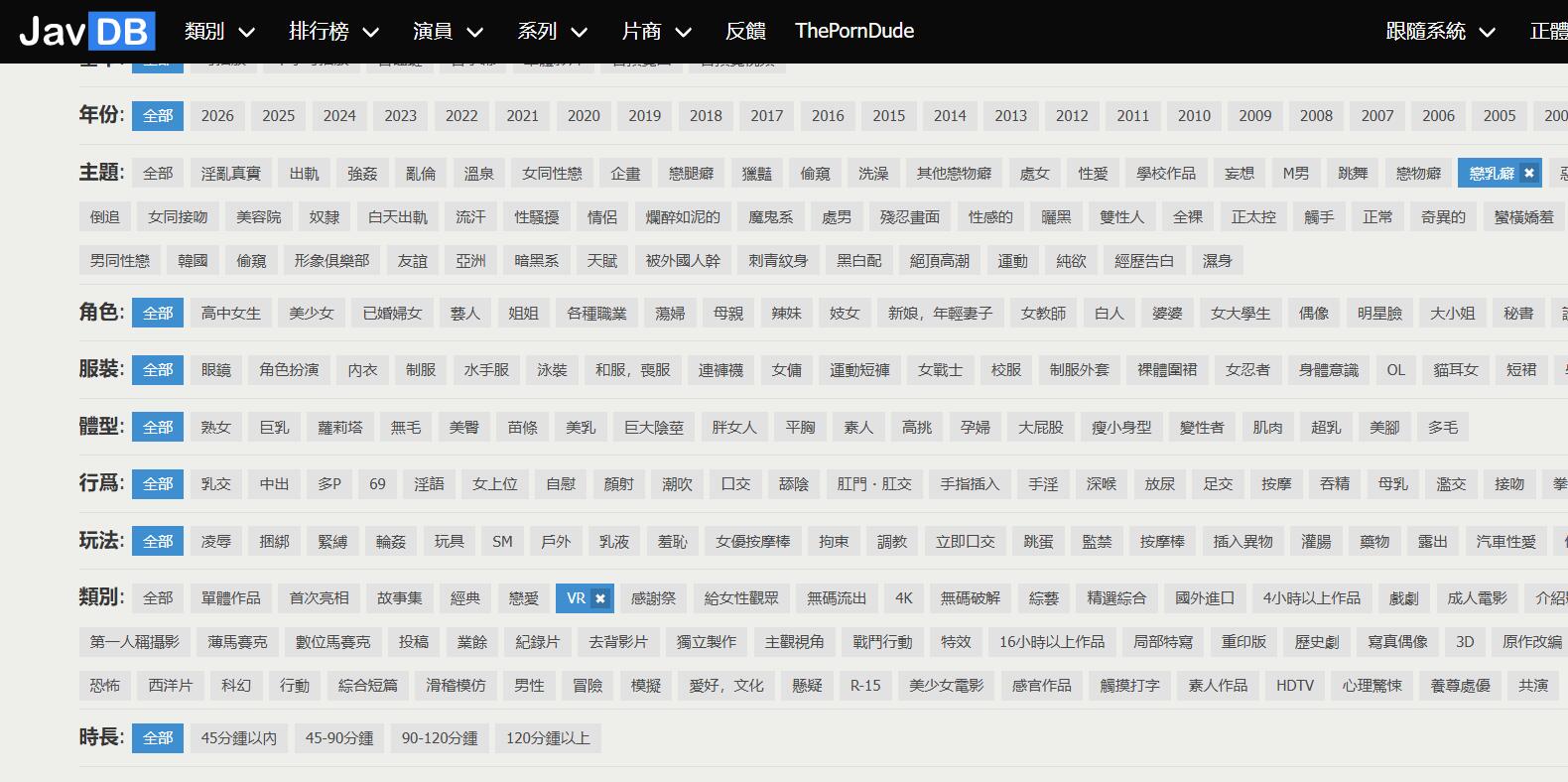Select 全部 in the 時長 row
This screenshot has height=782, width=1568.
[x=158, y=738]
